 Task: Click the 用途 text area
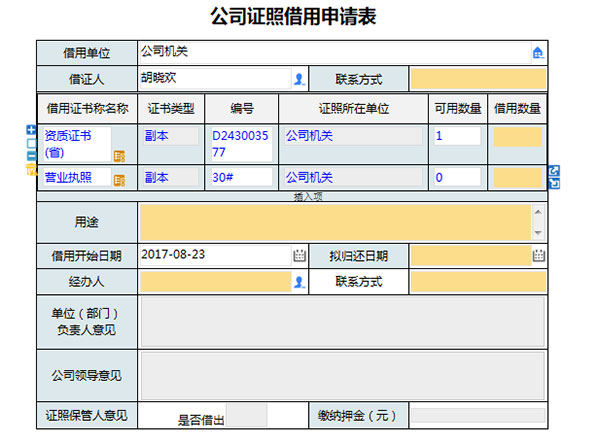point(336,222)
